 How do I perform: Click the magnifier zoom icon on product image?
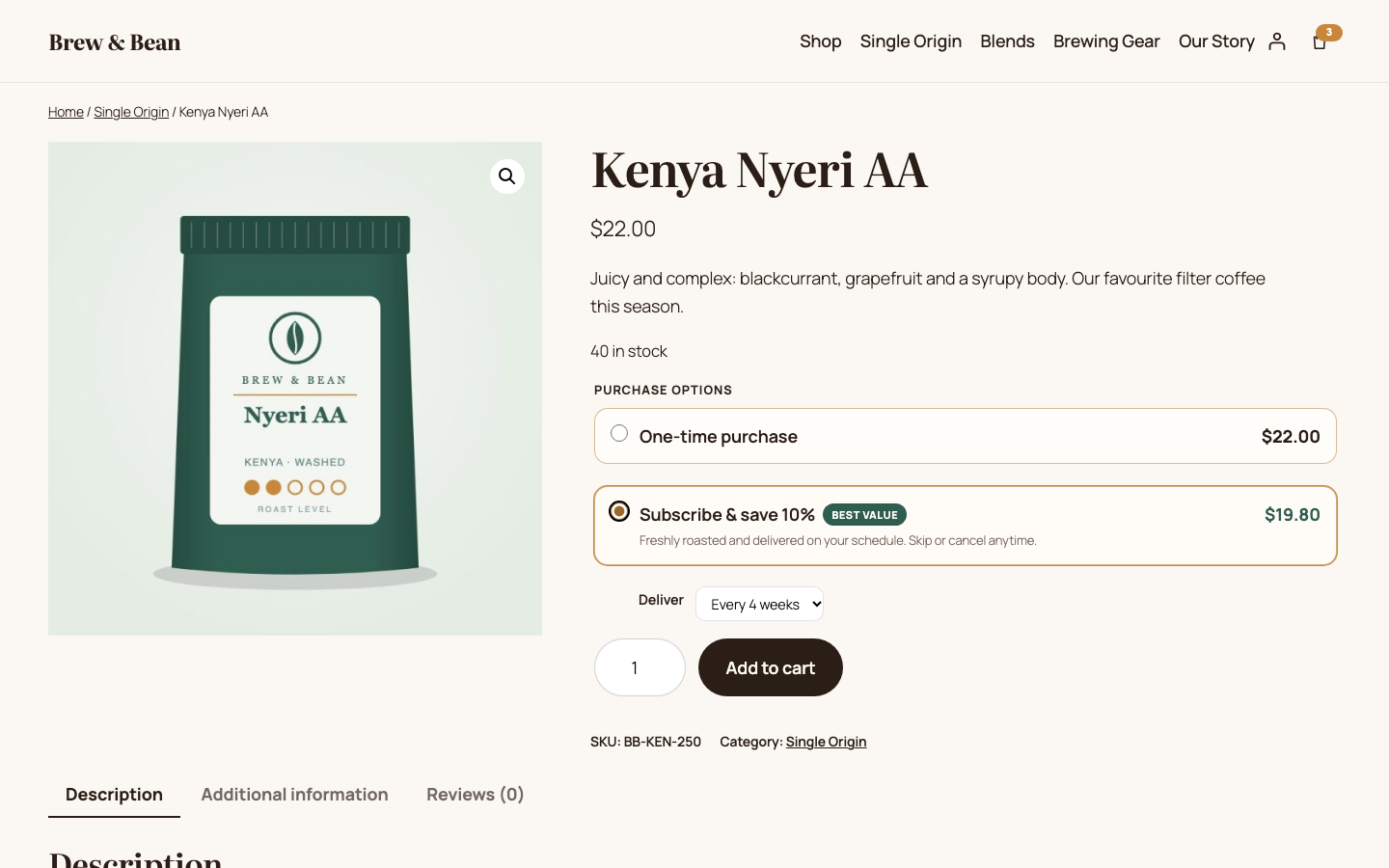(507, 176)
